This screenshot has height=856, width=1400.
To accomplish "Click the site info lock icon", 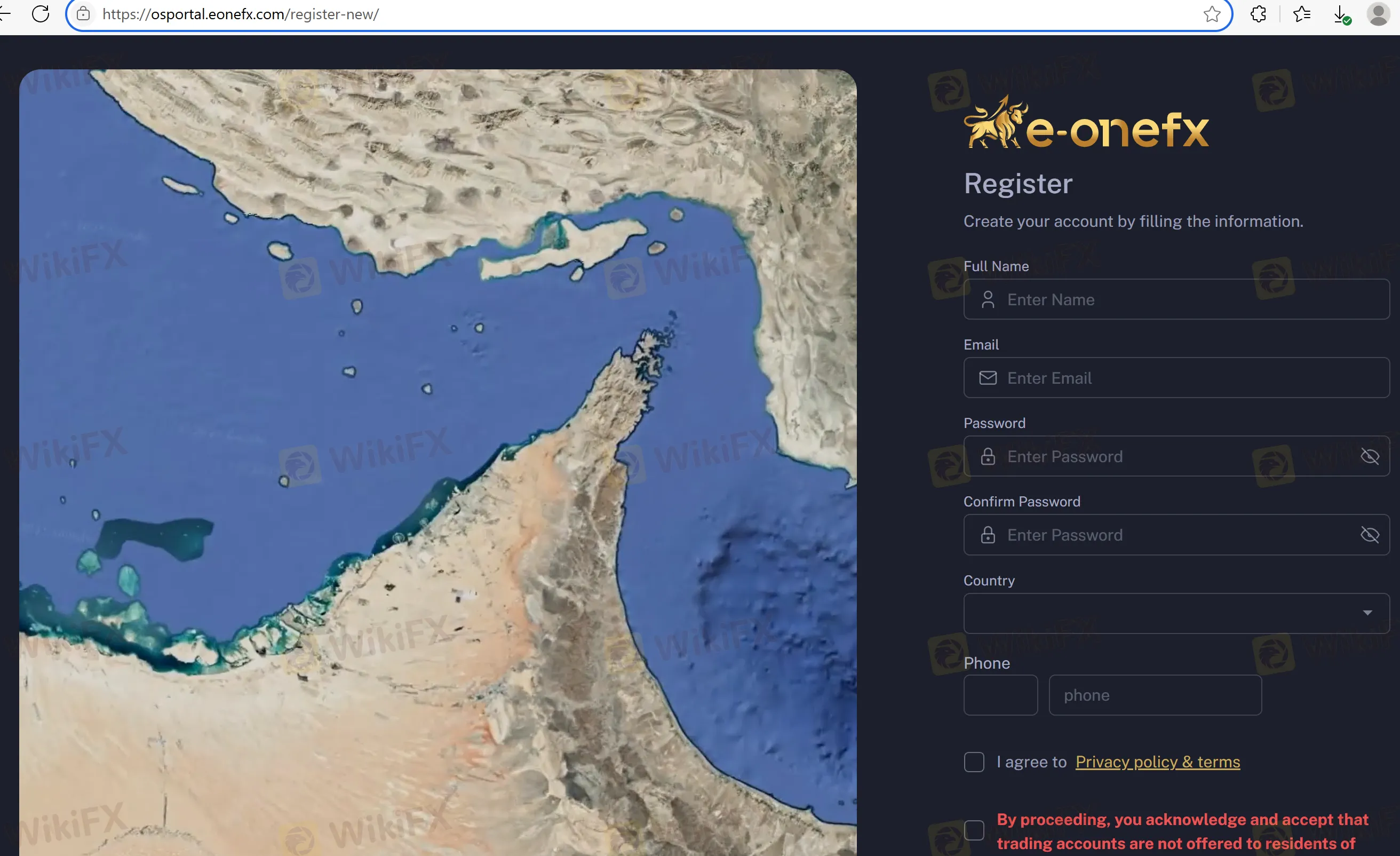I will pos(84,14).
